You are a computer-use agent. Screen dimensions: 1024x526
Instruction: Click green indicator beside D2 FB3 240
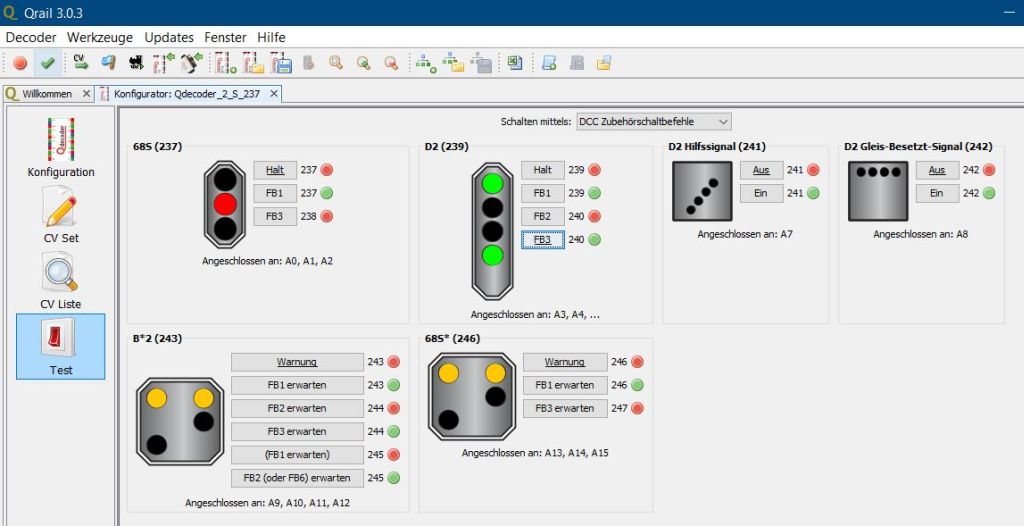tap(594, 240)
